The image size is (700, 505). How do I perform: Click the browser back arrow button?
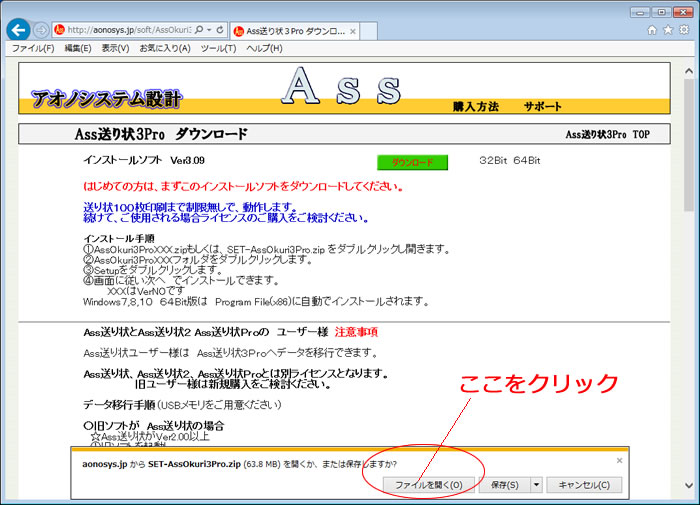(x=17, y=29)
